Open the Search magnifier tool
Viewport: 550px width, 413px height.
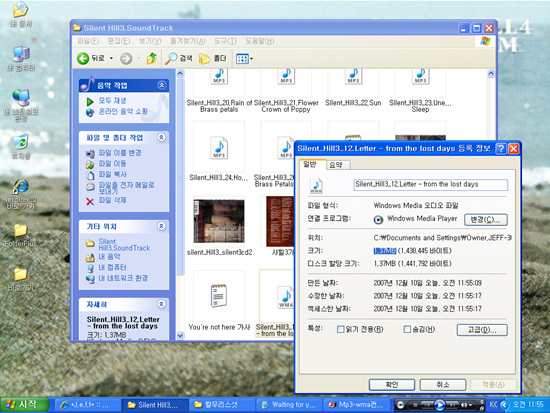click(x=179, y=58)
